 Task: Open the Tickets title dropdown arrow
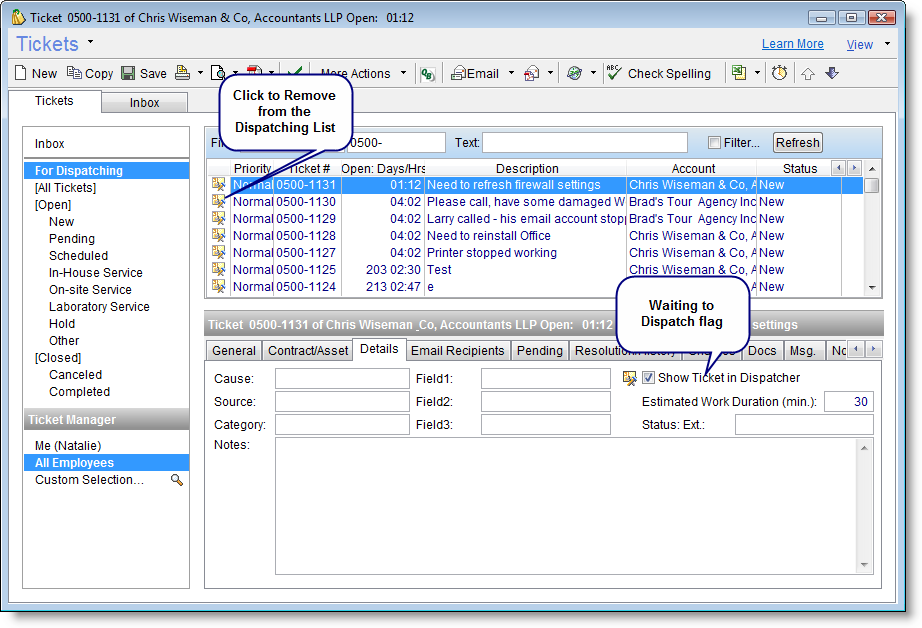pos(91,42)
